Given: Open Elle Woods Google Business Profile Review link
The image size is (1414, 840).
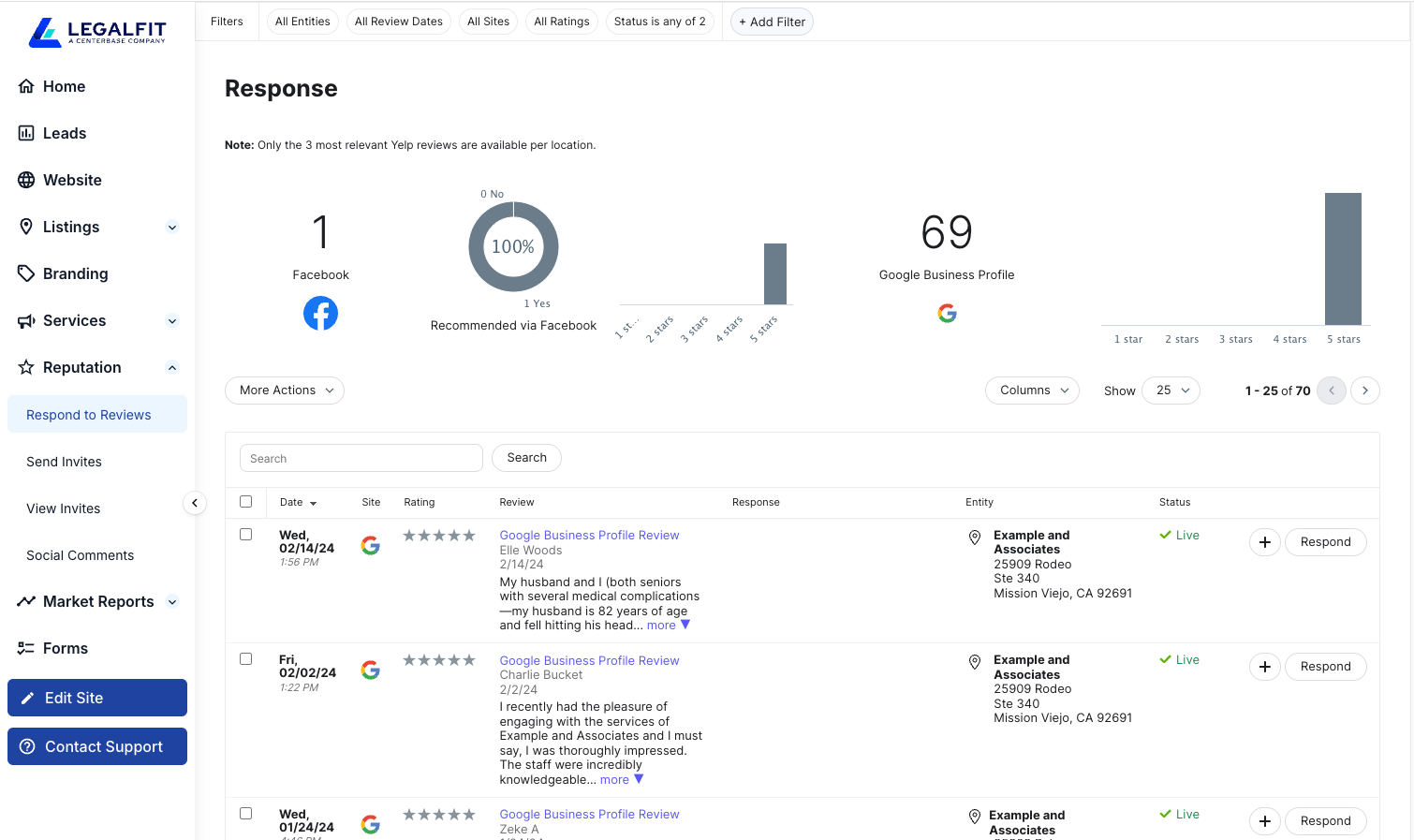Looking at the screenshot, I should pos(589,536).
